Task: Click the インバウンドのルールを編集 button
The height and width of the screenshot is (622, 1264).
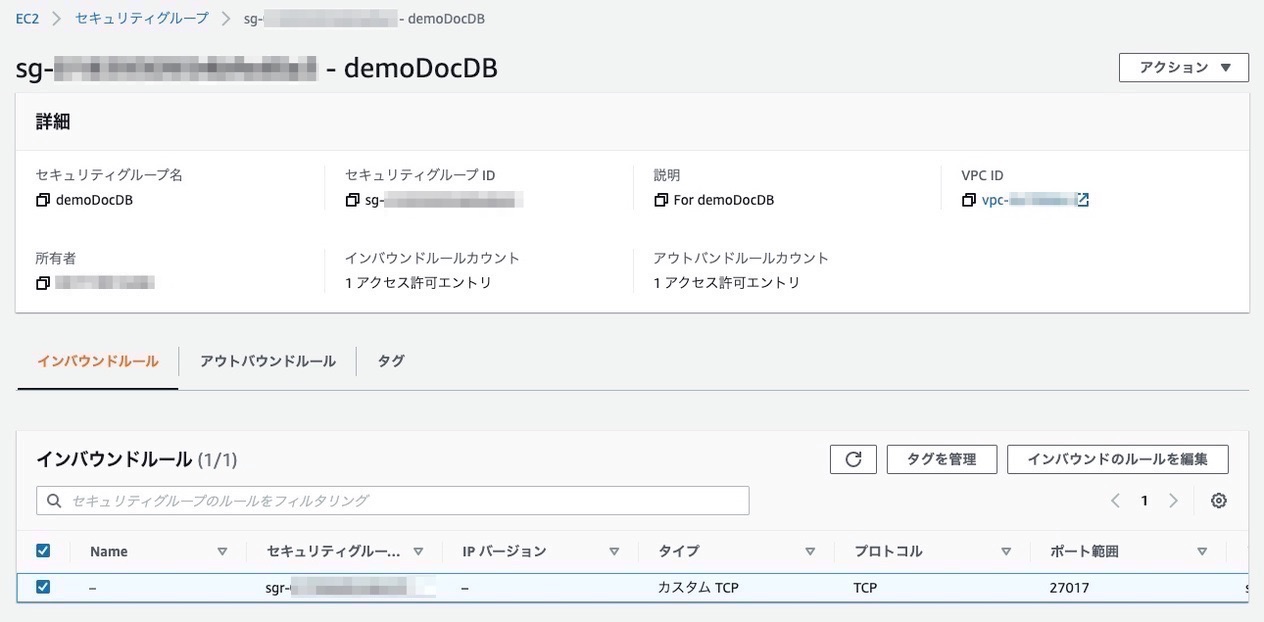Action: pos(1119,459)
